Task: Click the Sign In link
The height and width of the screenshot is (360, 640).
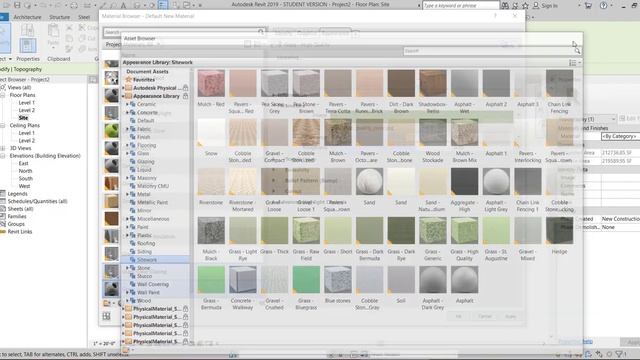Action: [549, 6]
